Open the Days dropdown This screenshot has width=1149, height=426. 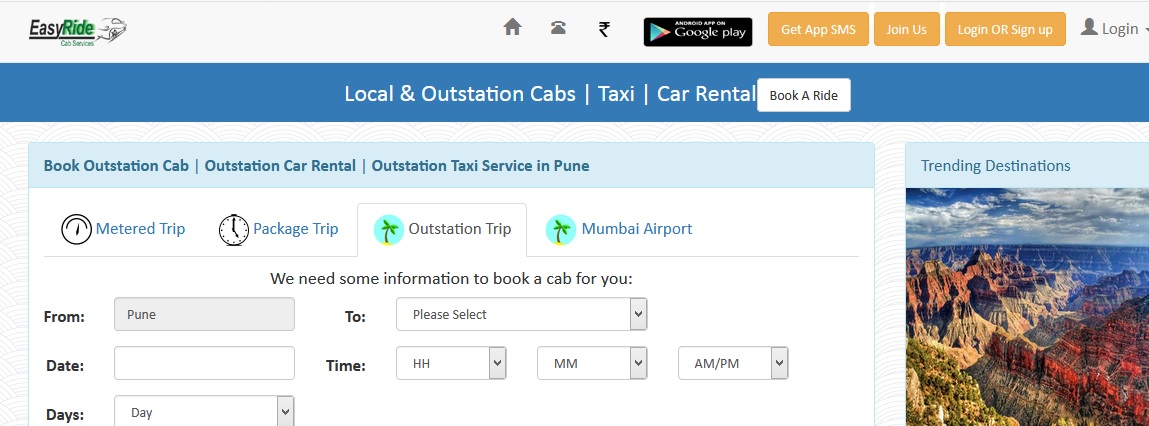click(x=204, y=412)
